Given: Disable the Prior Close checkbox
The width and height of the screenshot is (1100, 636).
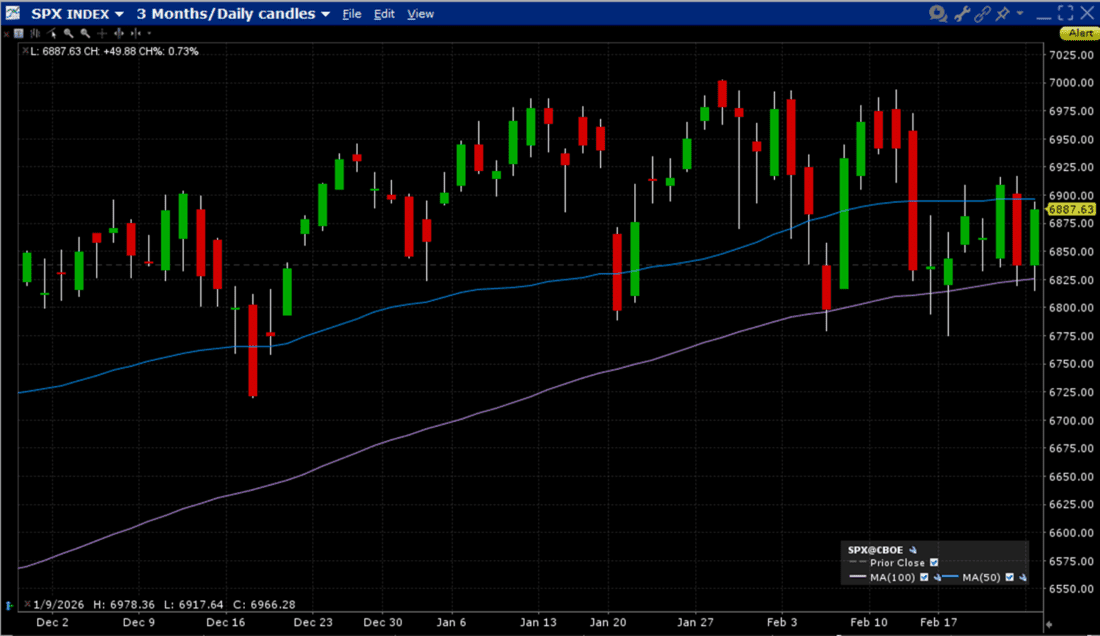Looking at the screenshot, I should (934, 563).
